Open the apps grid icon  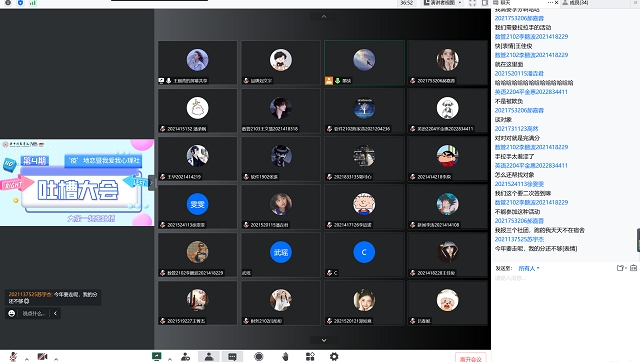310,356
